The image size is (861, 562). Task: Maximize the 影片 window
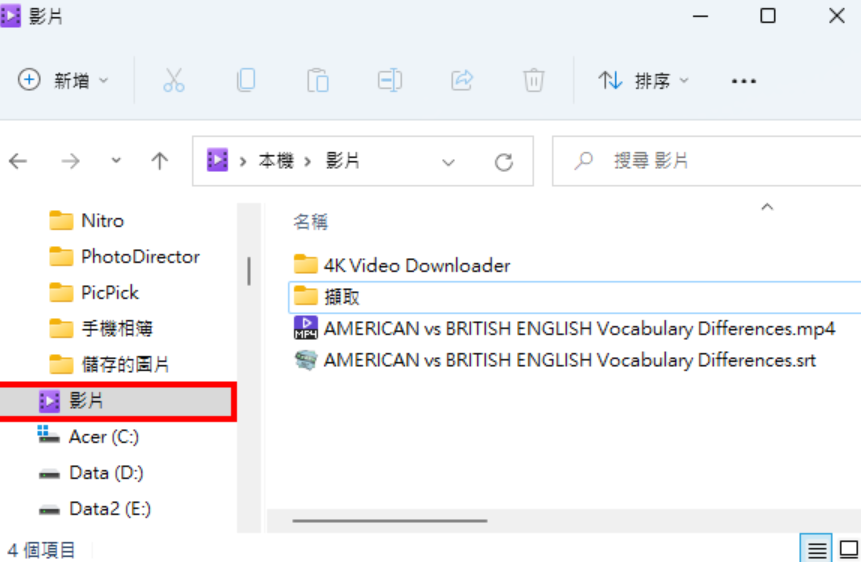tap(768, 16)
